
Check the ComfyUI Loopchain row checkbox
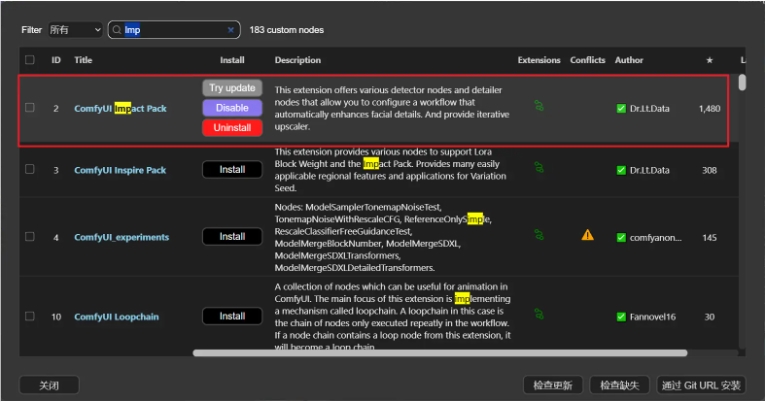(x=30, y=316)
